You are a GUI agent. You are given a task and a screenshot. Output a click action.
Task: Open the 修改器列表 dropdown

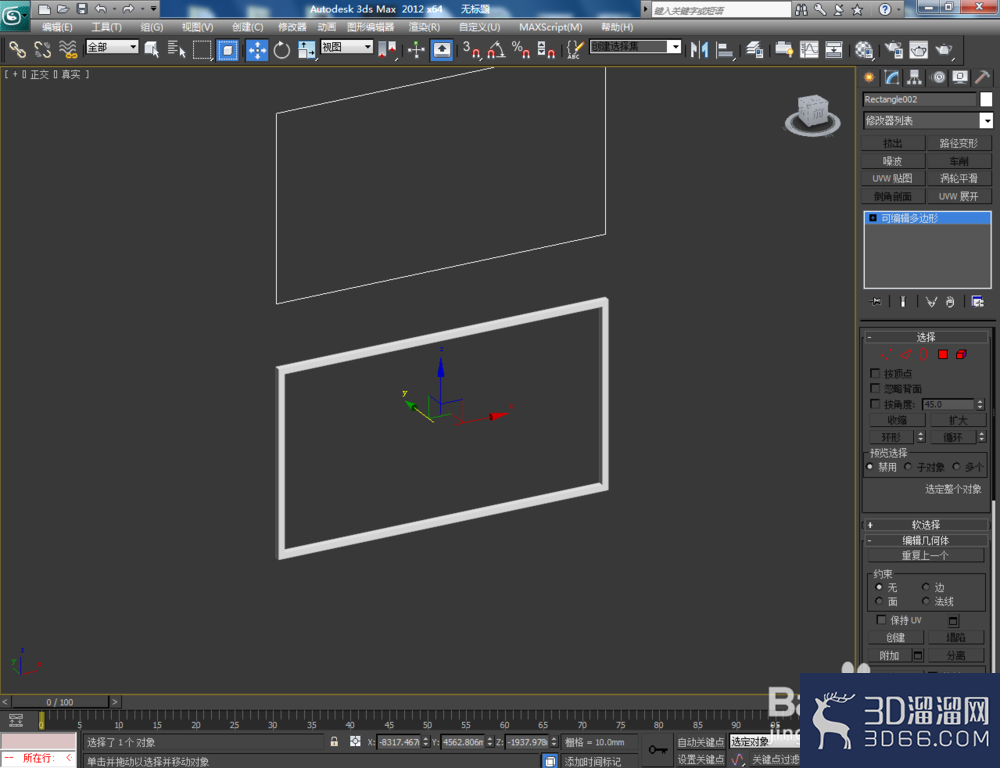tap(986, 121)
